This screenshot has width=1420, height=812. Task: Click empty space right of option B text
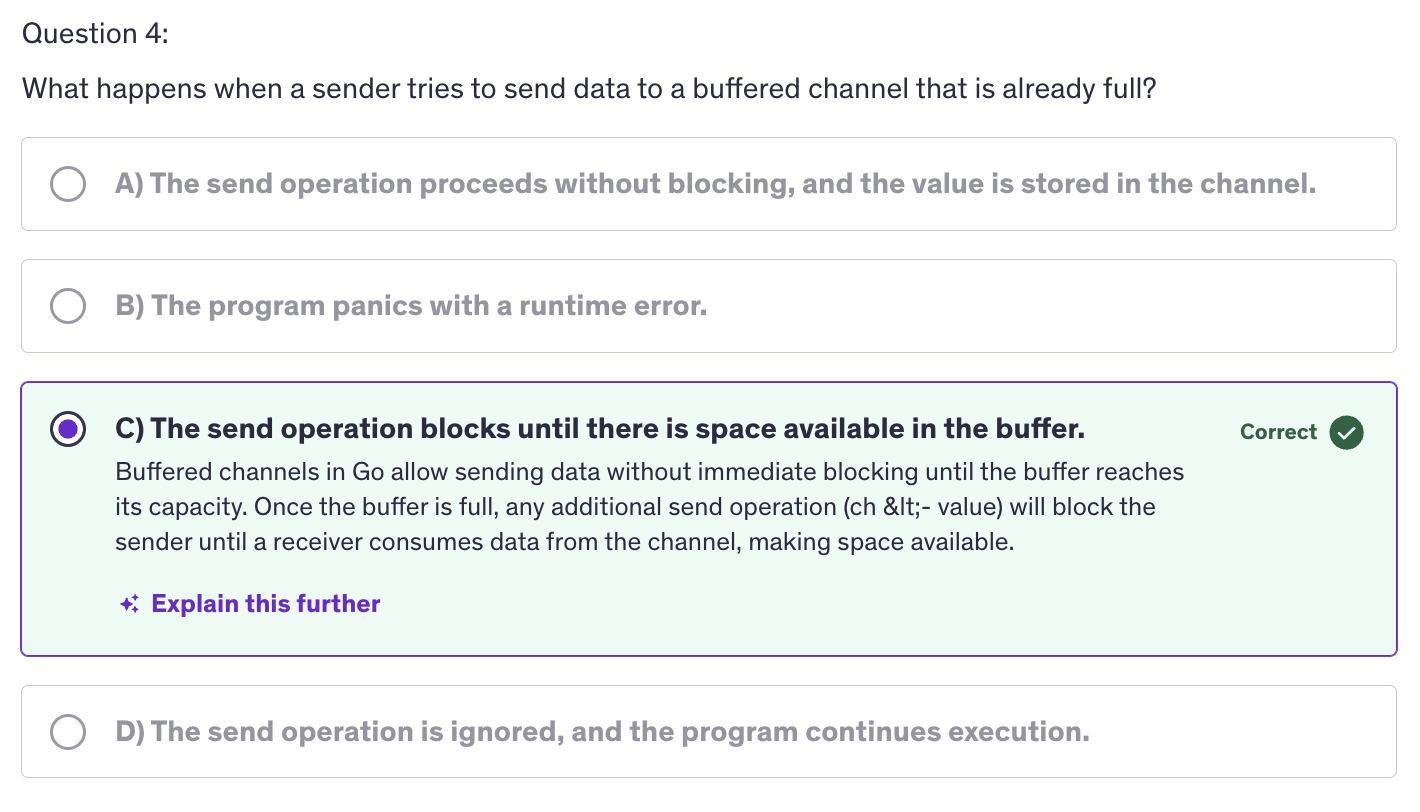pos(1050,306)
